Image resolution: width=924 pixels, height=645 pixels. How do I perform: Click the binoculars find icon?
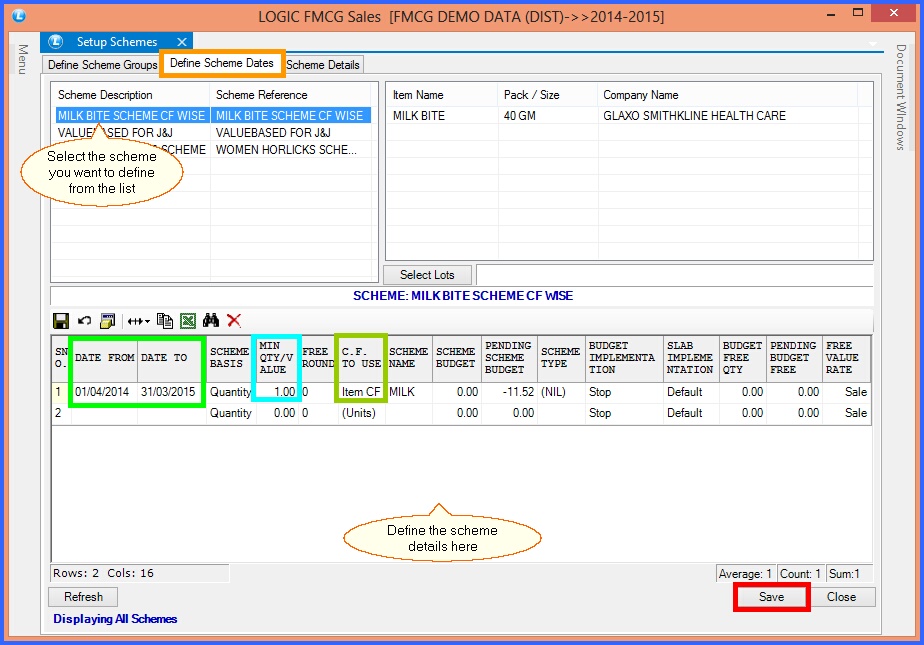[x=211, y=320]
